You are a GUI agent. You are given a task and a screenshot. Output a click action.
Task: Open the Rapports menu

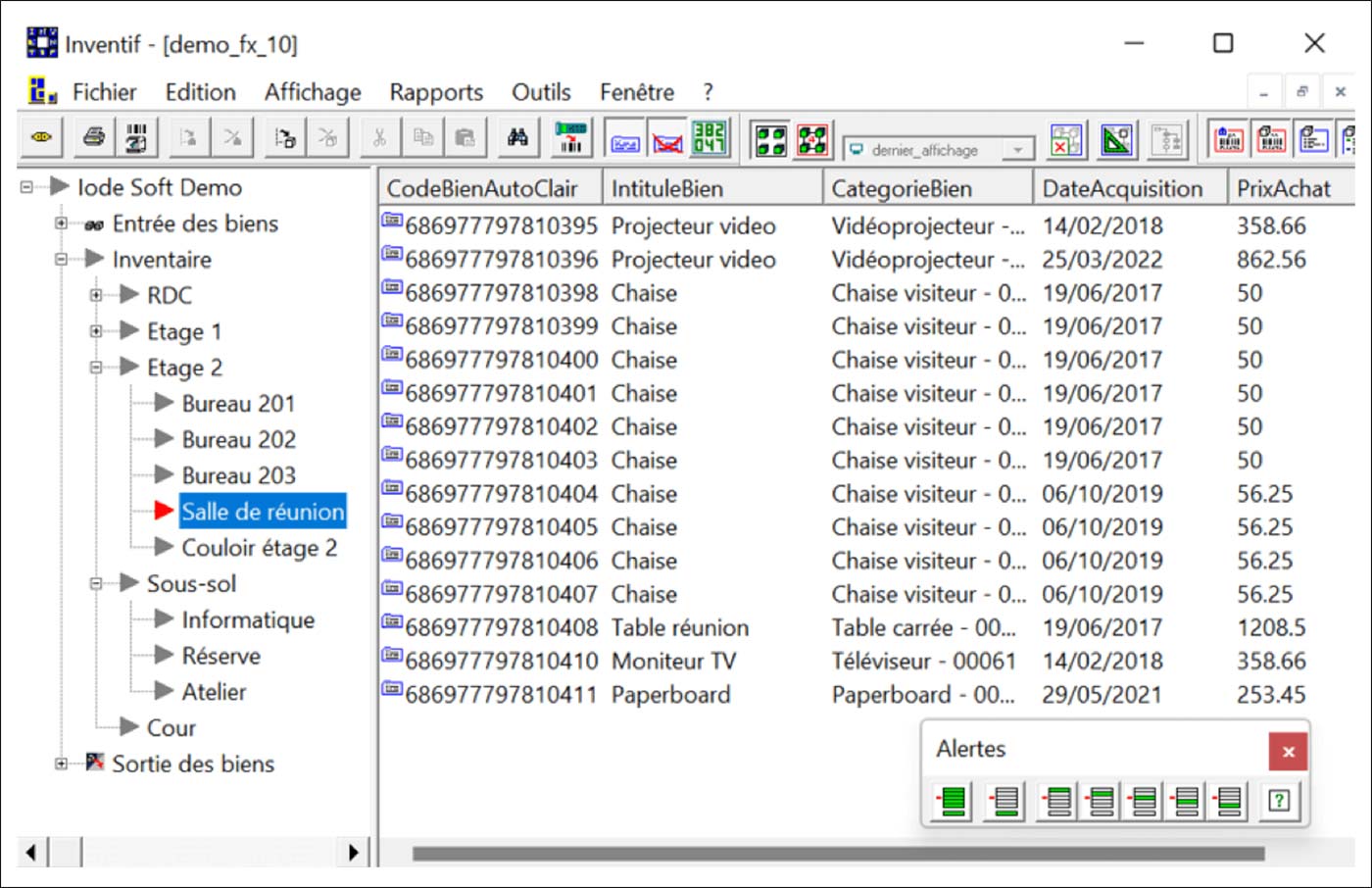[x=436, y=92]
